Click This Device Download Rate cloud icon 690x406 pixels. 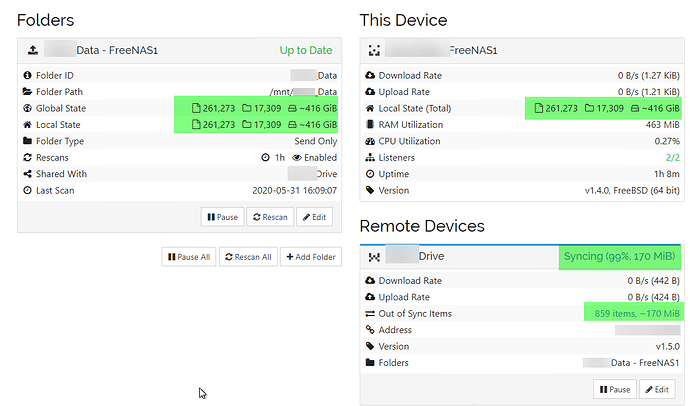pos(370,75)
